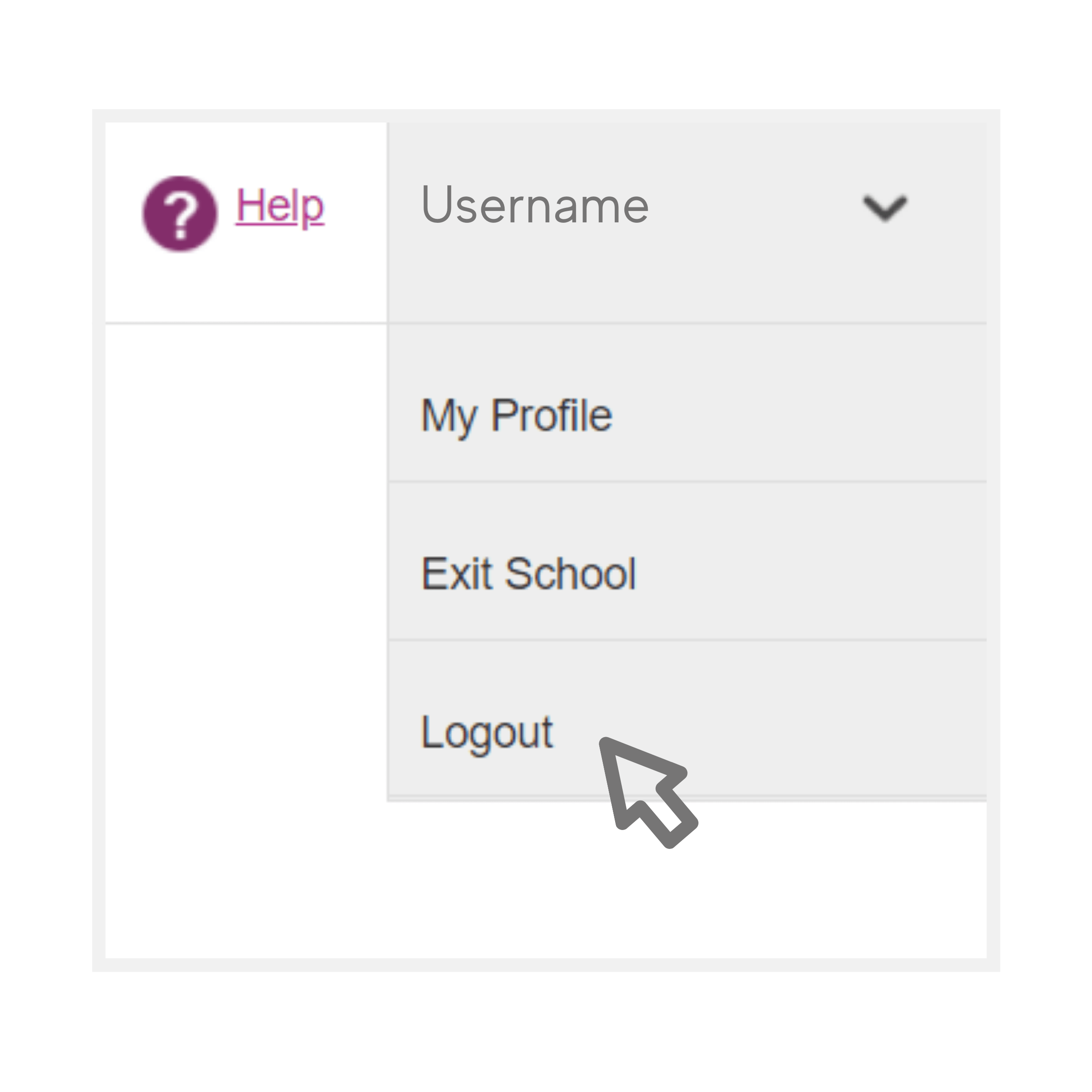This screenshot has width=1092, height=1092.
Task: Choose Exit School in the dropdown menu
Action: pyautogui.click(x=528, y=572)
